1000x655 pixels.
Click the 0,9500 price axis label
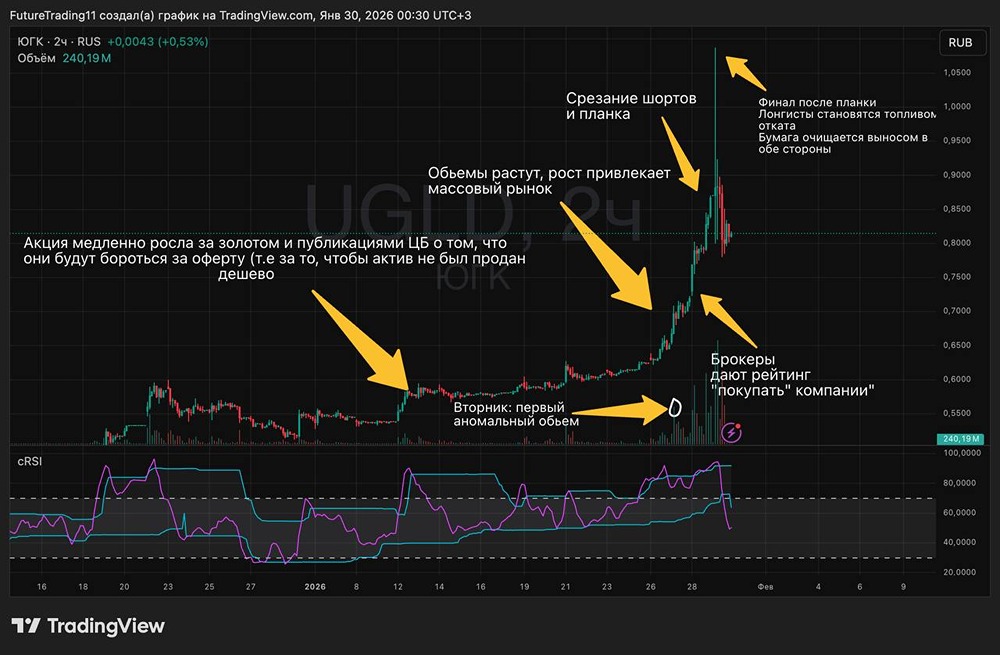click(957, 141)
